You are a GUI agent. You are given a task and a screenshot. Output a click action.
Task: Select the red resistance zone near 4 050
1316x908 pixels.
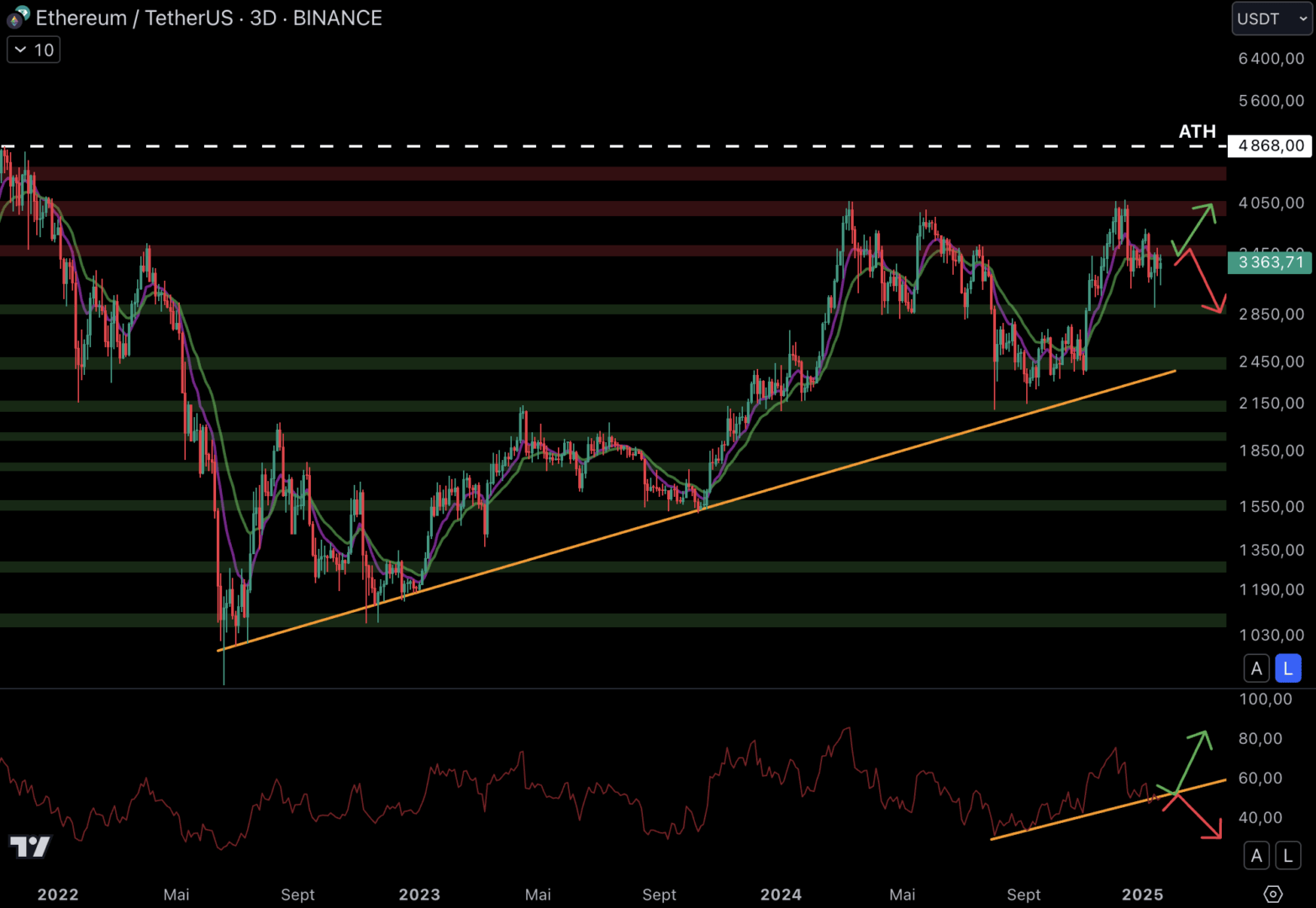[588, 208]
